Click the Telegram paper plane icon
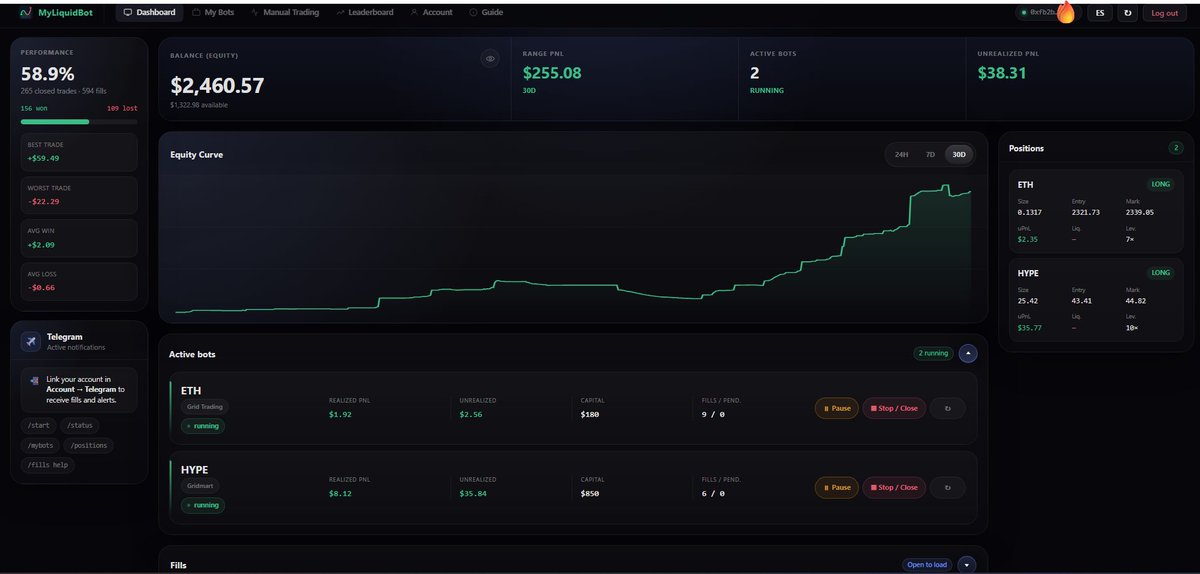1200x574 pixels. click(31, 342)
